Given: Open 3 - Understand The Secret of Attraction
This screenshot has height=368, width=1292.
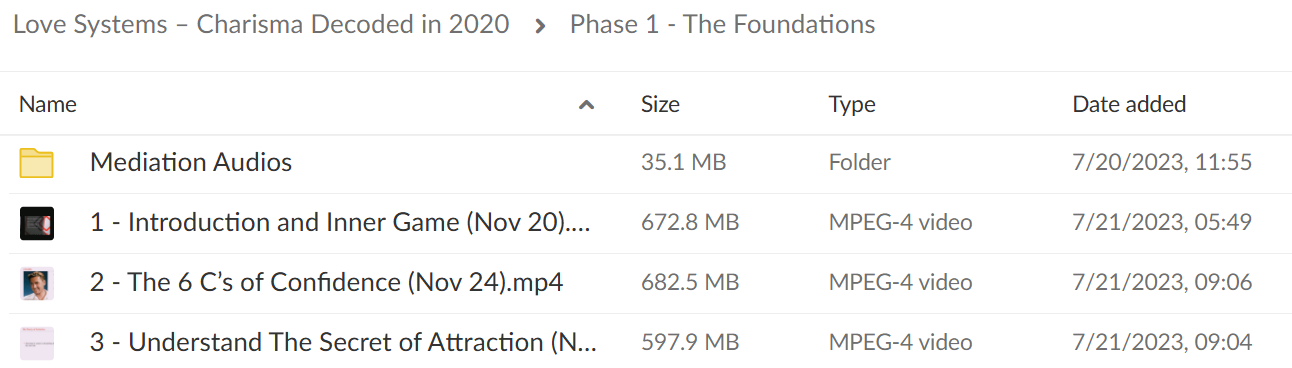Looking at the screenshot, I should (x=343, y=343).
